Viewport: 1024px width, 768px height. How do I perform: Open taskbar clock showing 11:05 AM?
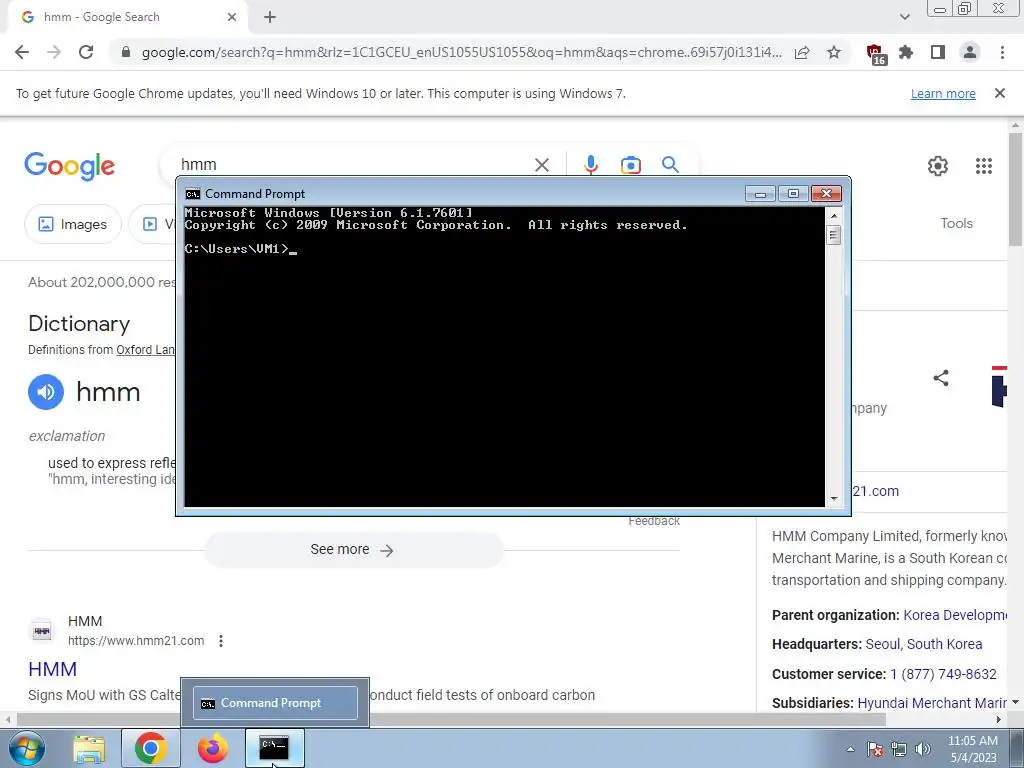[972, 749]
